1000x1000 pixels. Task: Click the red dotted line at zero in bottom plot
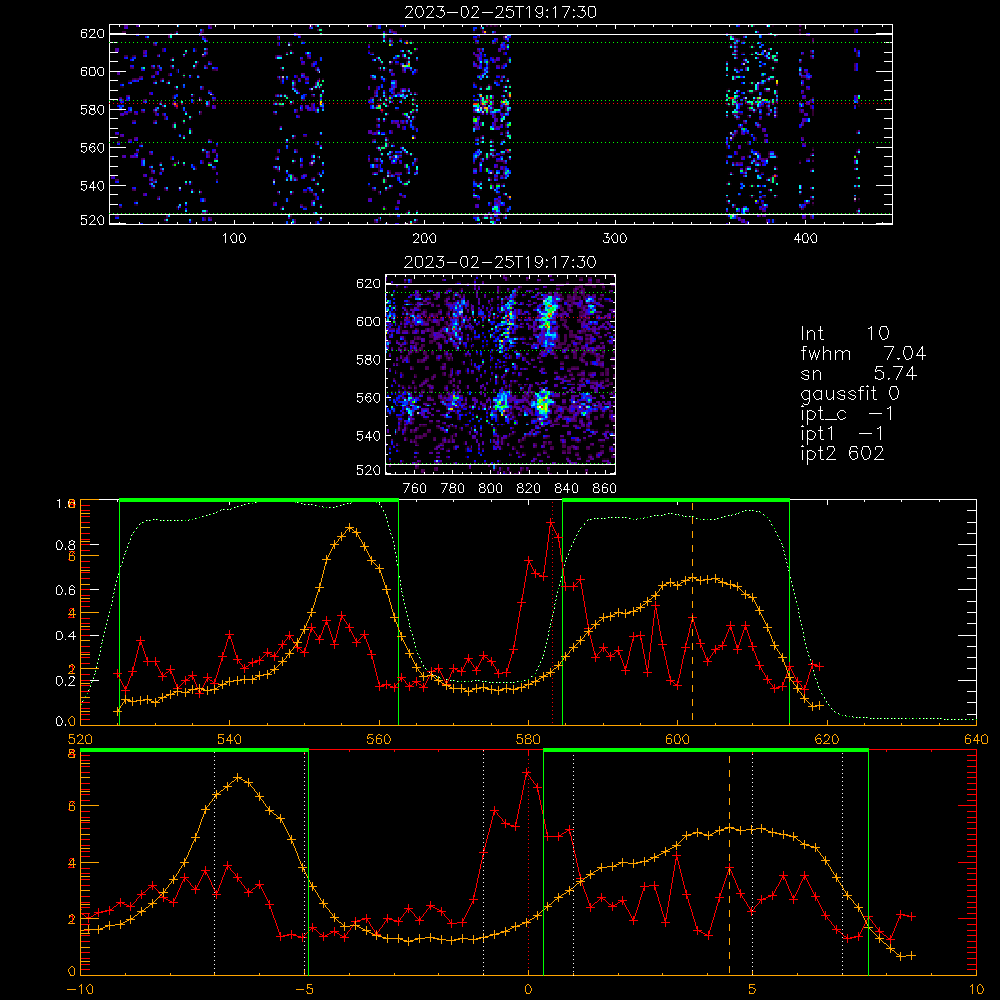pos(528,862)
